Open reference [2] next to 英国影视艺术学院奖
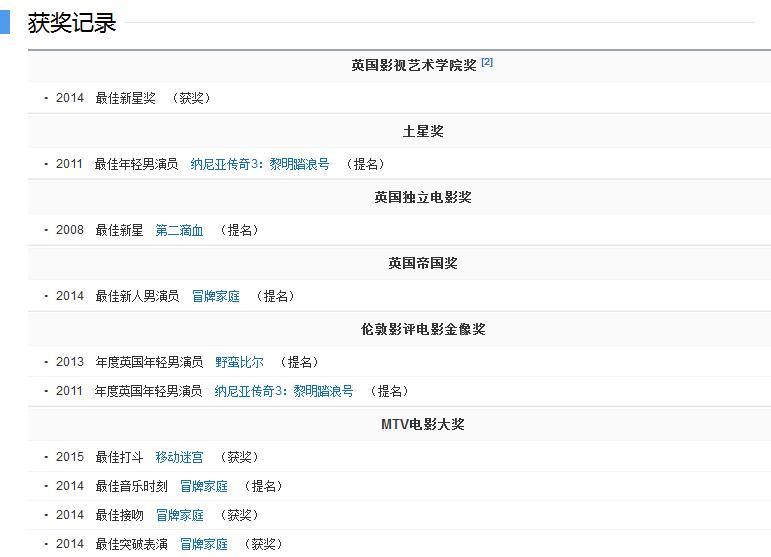This screenshot has height=557, width=771. [487, 62]
